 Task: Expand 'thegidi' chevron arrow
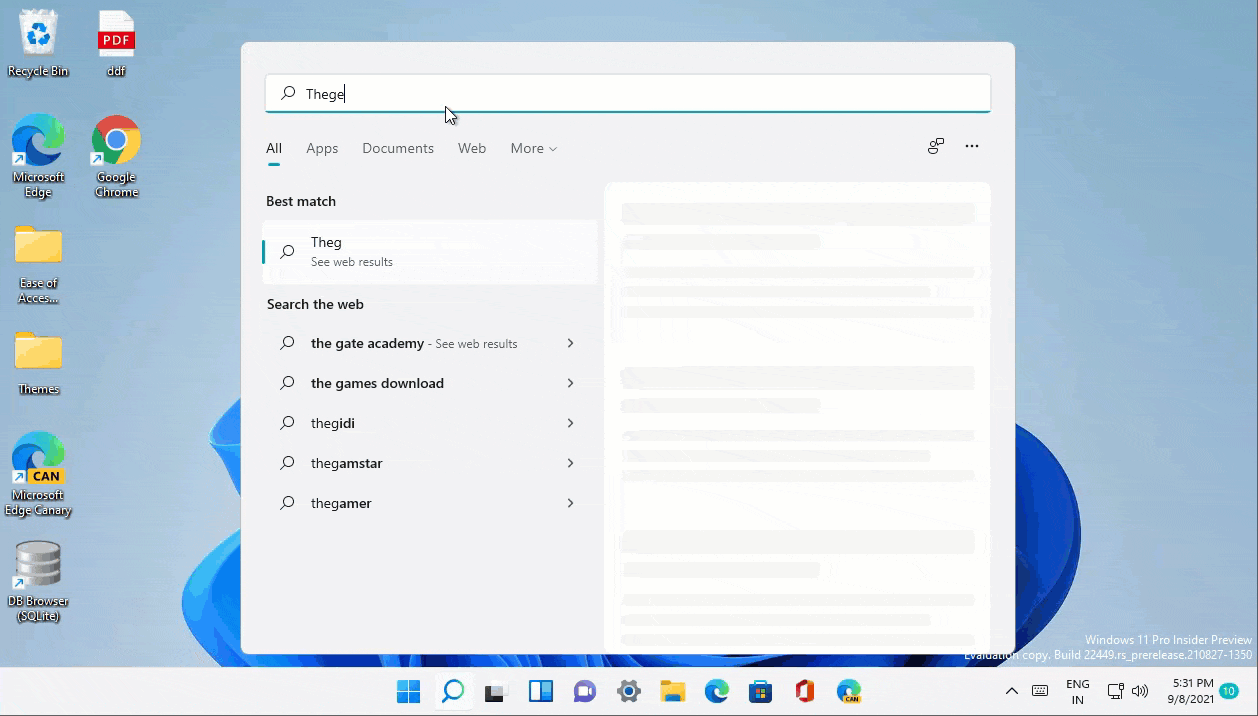click(570, 423)
